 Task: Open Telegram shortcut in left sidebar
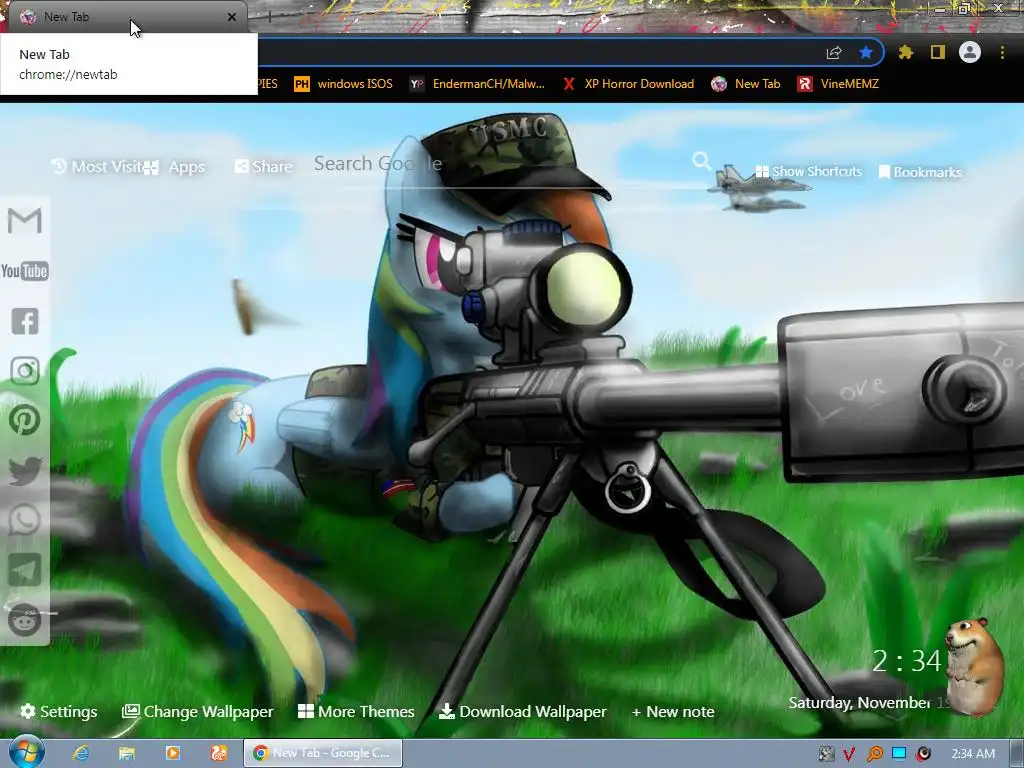[25, 570]
